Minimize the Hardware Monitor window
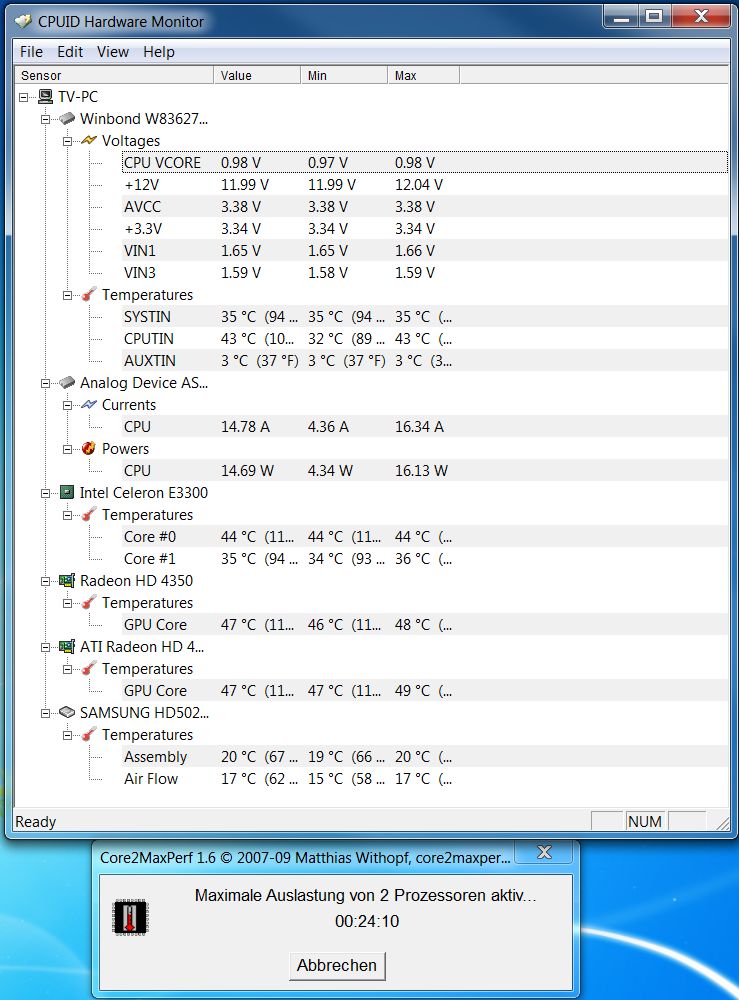739x1000 pixels. coord(622,16)
